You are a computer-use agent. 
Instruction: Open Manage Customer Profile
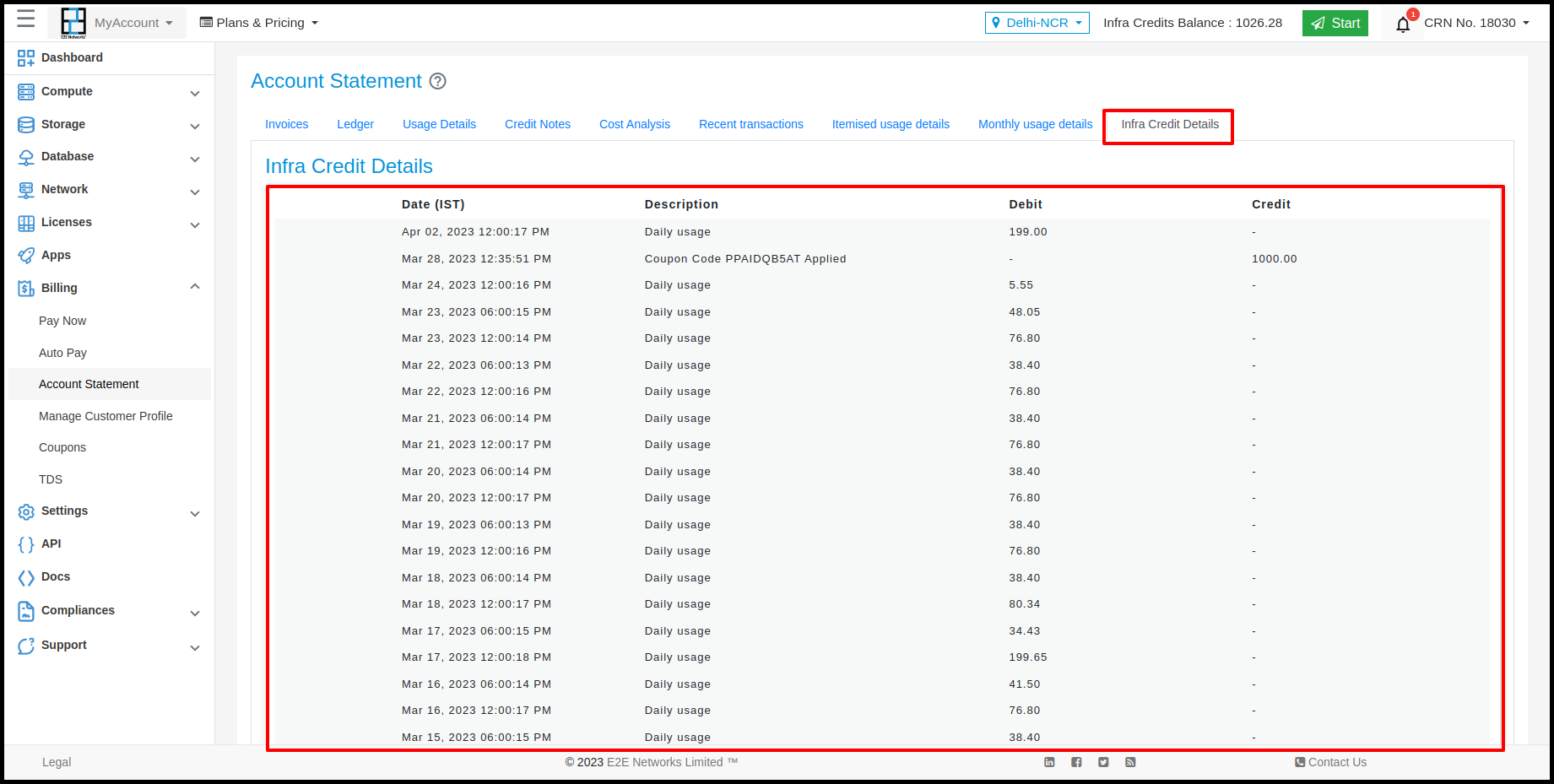(x=106, y=416)
